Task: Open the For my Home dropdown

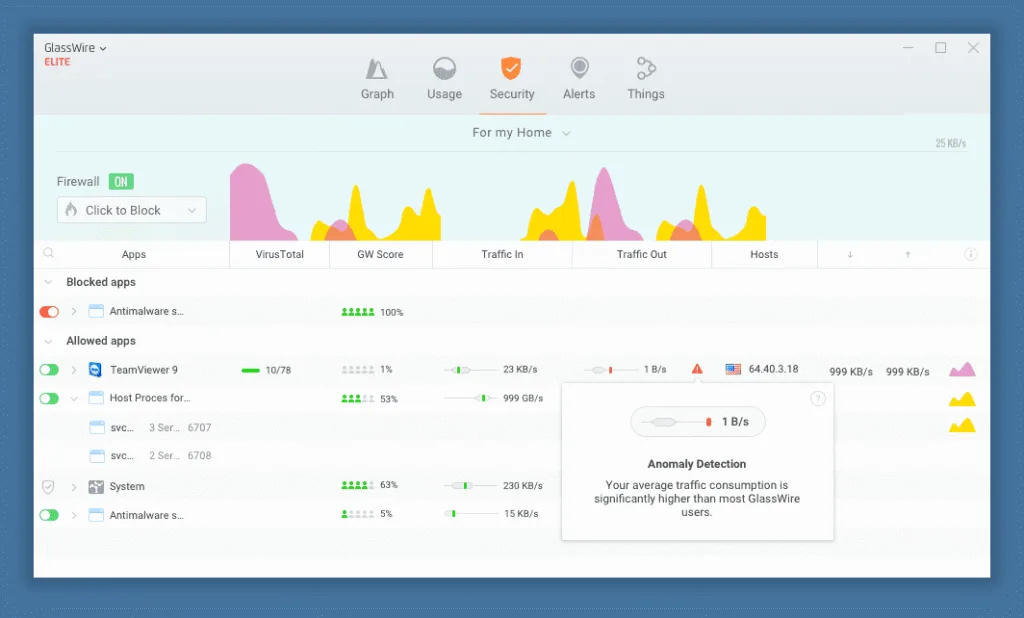Action: [x=521, y=133]
